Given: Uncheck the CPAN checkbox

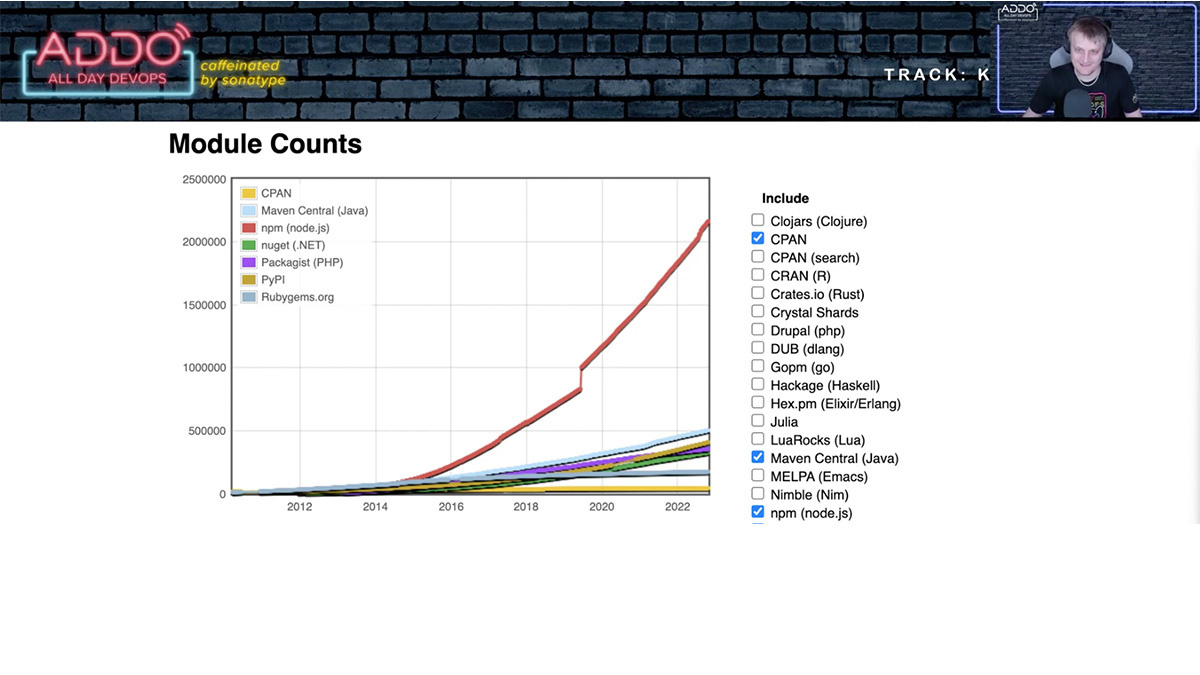Looking at the screenshot, I should click(x=758, y=239).
